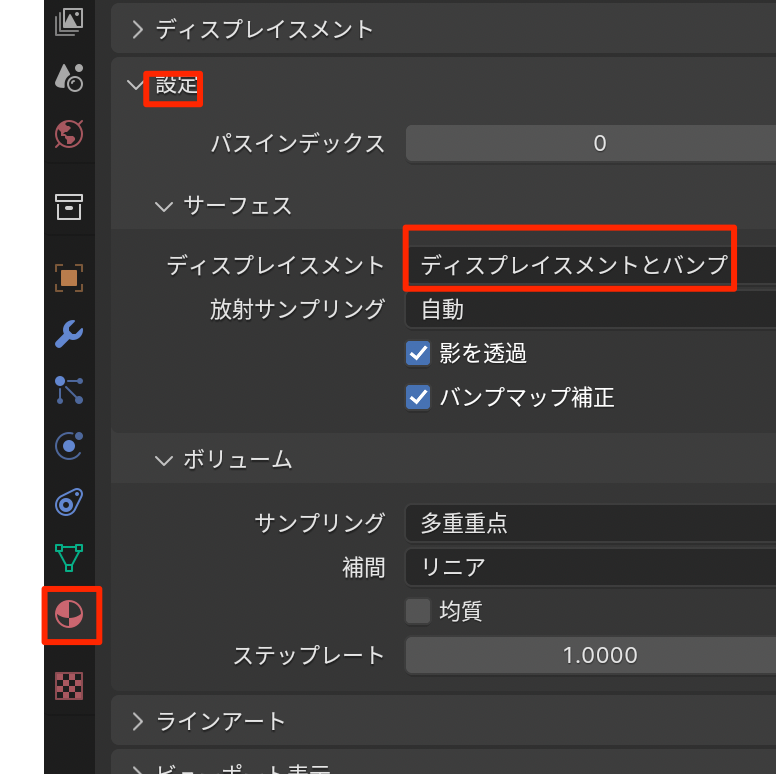The width and height of the screenshot is (776, 774).
Task: Collapse the サーフェス subpanel
Action: [164, 206]
